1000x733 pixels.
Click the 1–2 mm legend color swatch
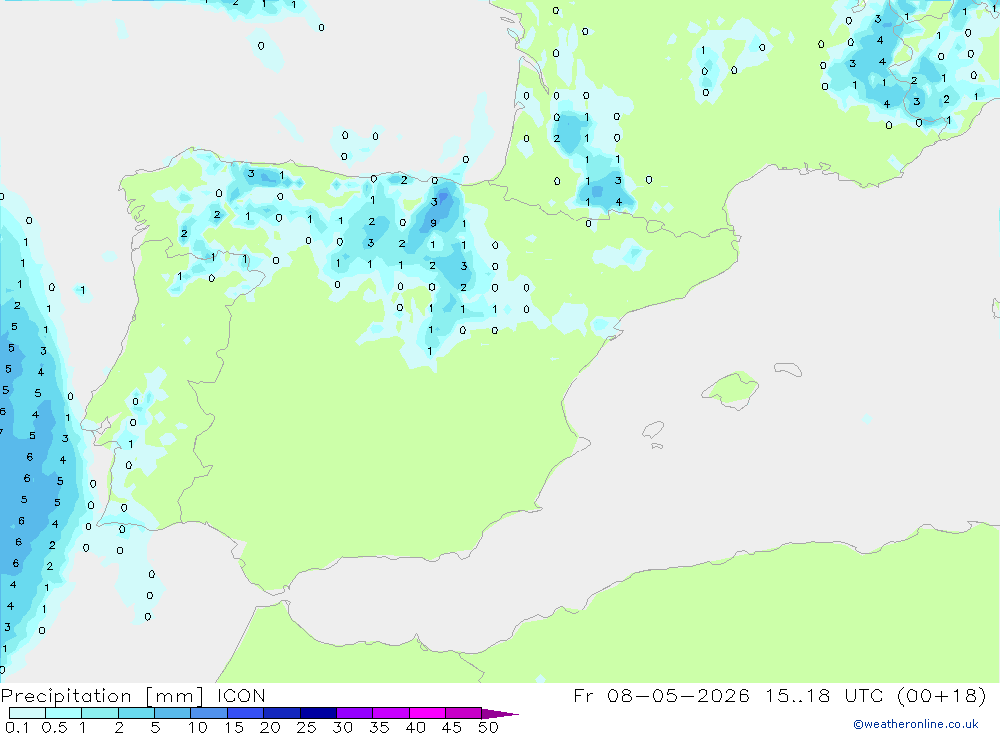100,713
